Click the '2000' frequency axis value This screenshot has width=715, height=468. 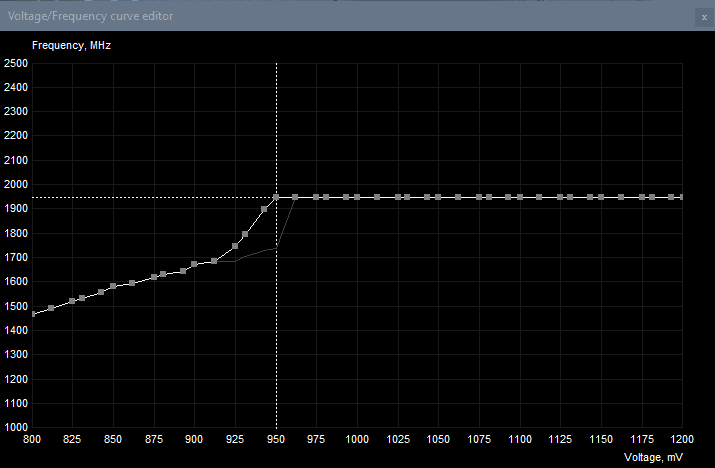pos(16,184)
